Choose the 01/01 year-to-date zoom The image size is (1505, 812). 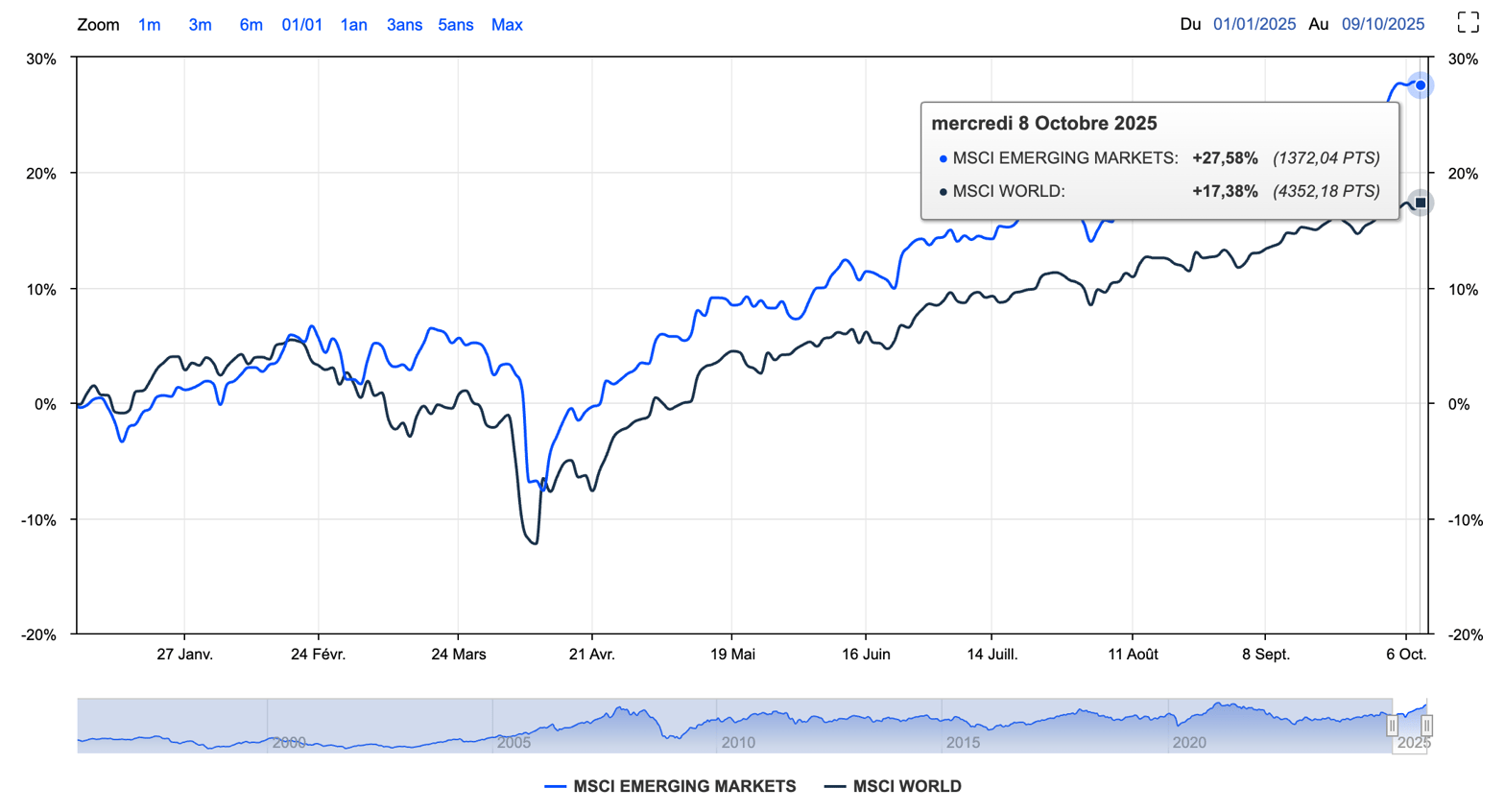[x=301, y=25]
